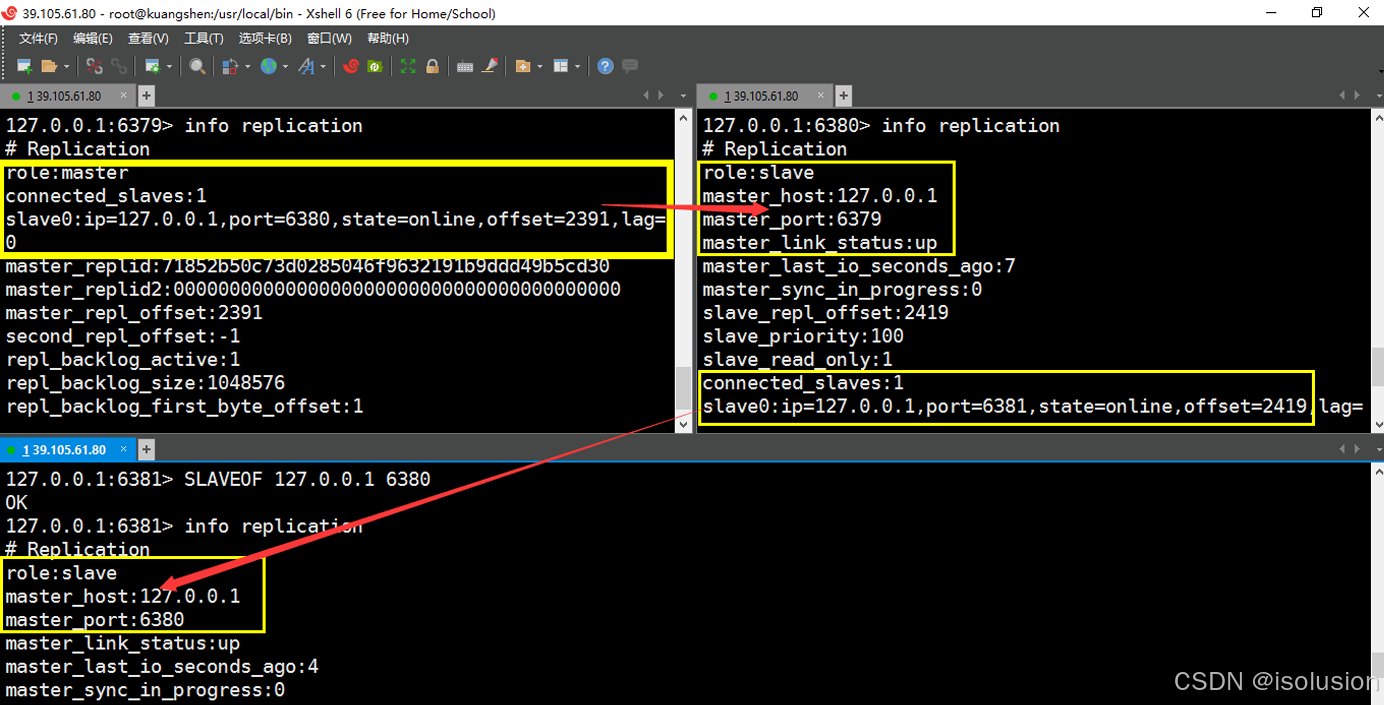Click the line 'master_port:6380'
The image size is (1384, 705).
(x=95, y=620)
